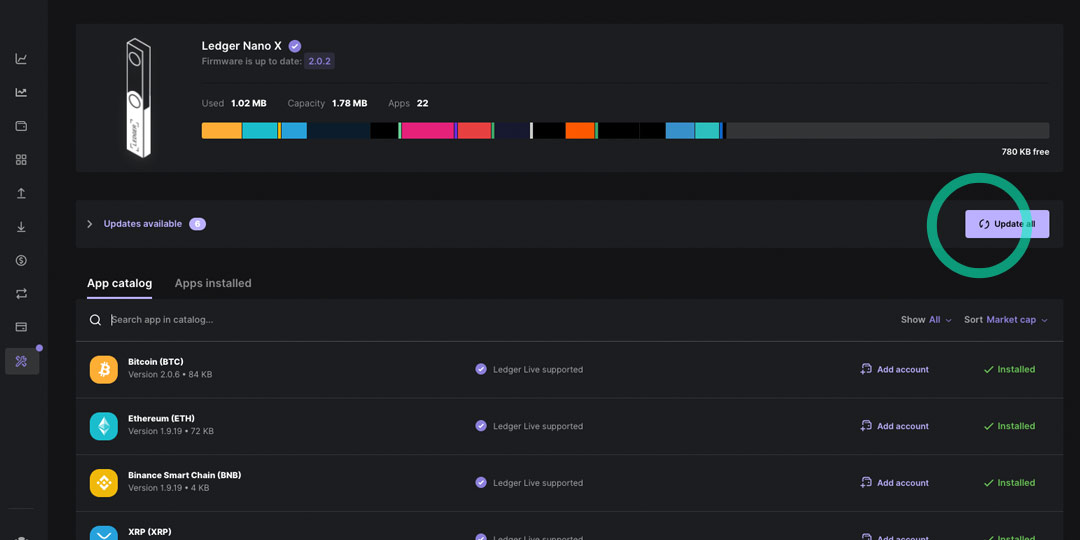Click the Installed status for Binance Smart Chain
The image size is (1080, 540).
pyautogui.click(x=1010, y=483)
